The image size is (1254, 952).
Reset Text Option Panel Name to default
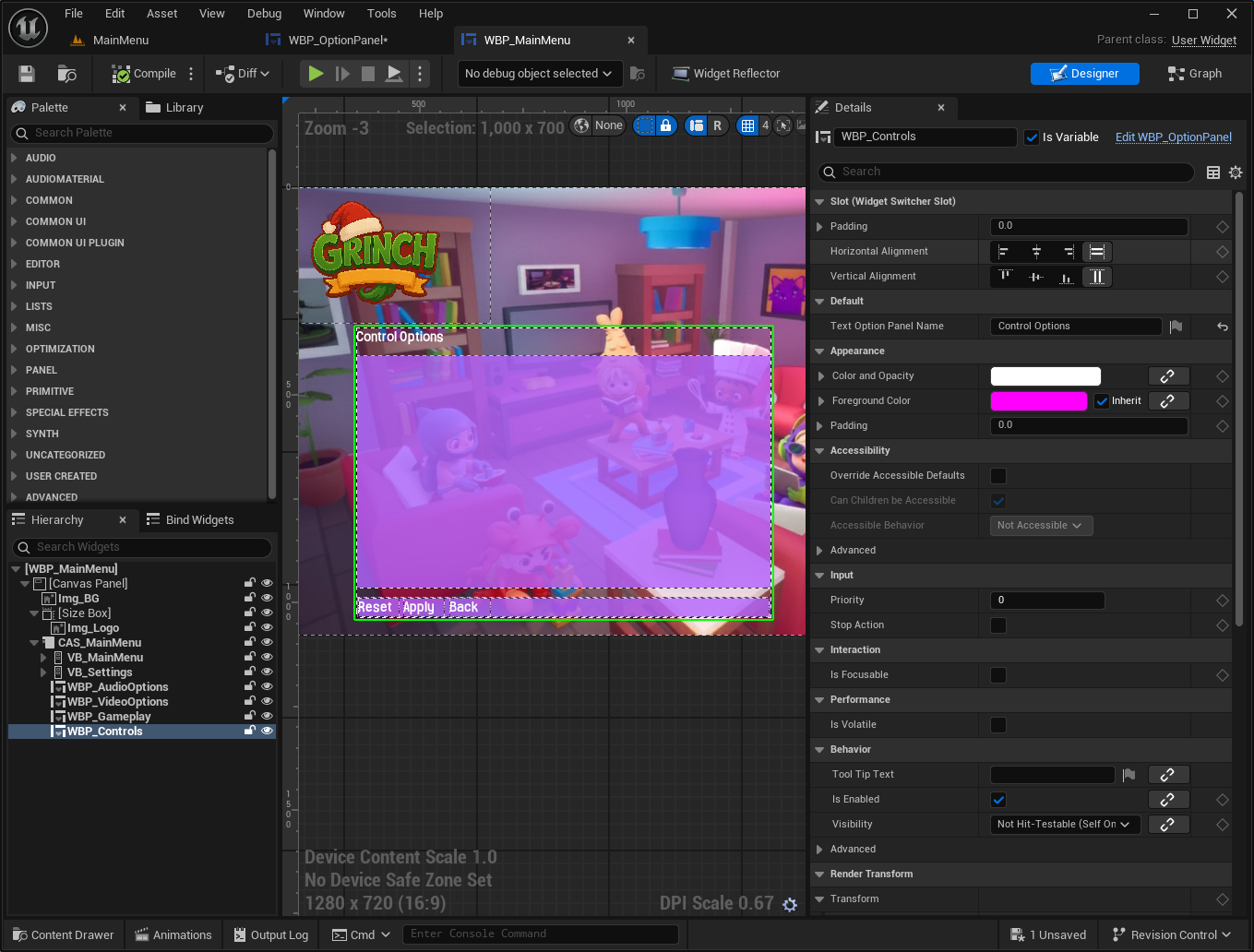pos(1223,327)
